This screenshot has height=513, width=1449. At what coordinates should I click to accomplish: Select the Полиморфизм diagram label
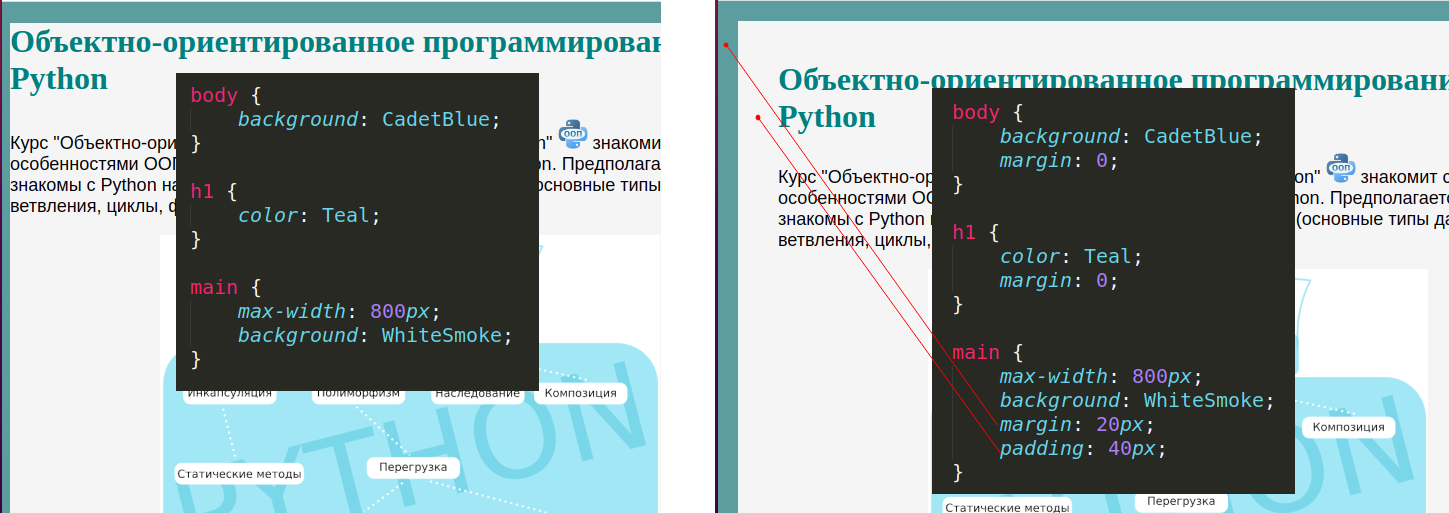pos(357,394)
